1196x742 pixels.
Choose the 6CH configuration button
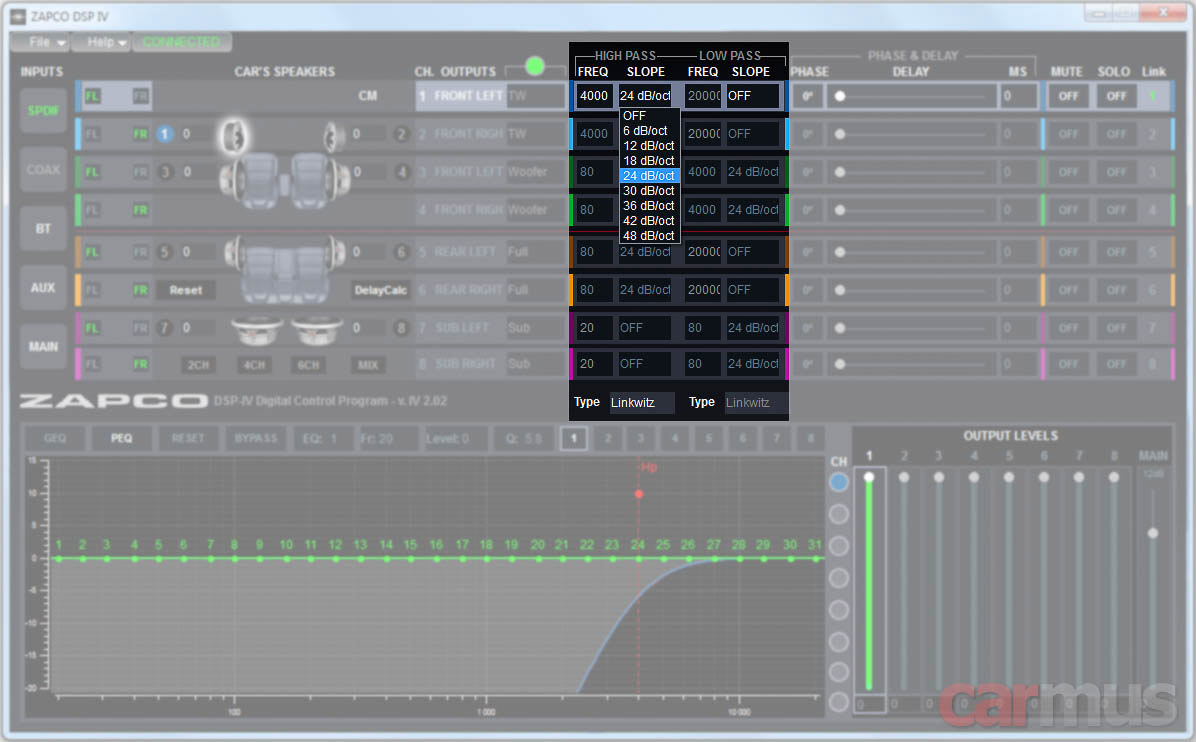(308, 365)
